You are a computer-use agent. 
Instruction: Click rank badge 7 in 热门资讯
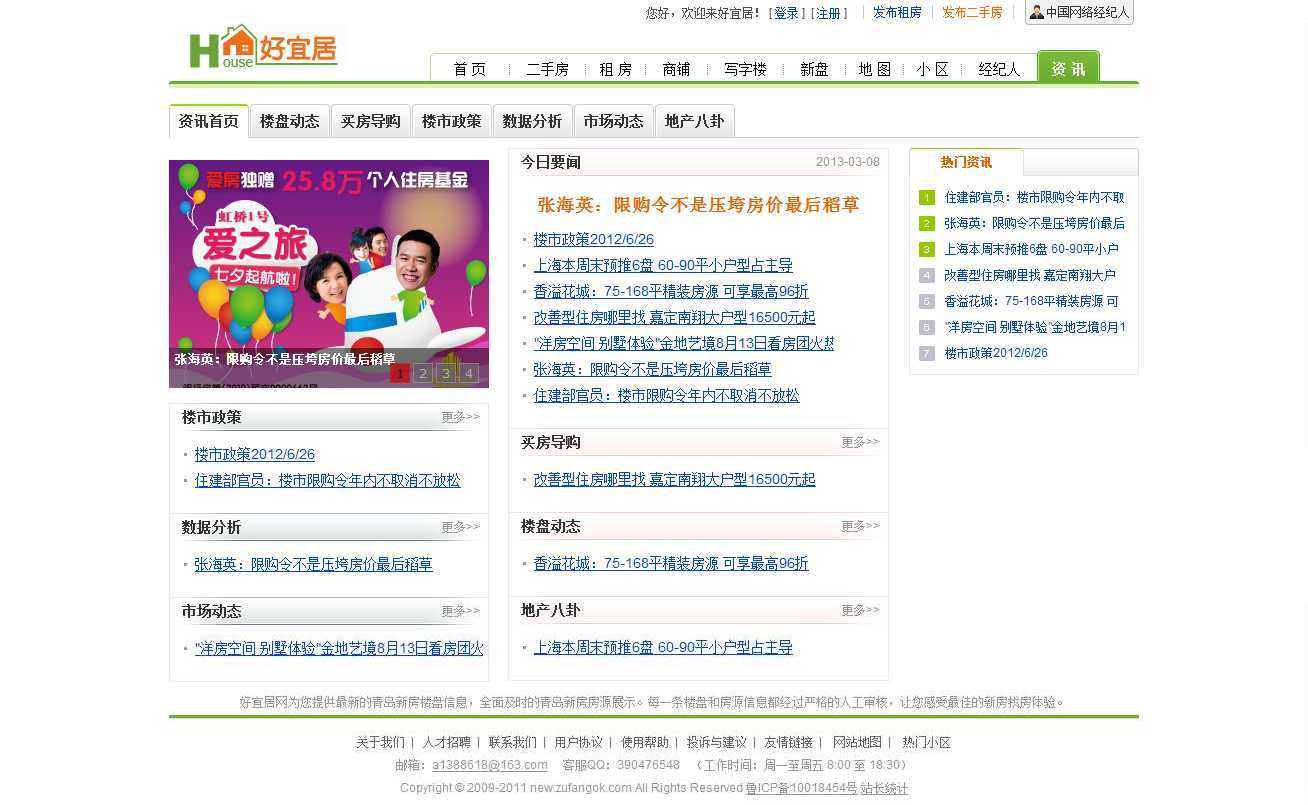(927, 354)
